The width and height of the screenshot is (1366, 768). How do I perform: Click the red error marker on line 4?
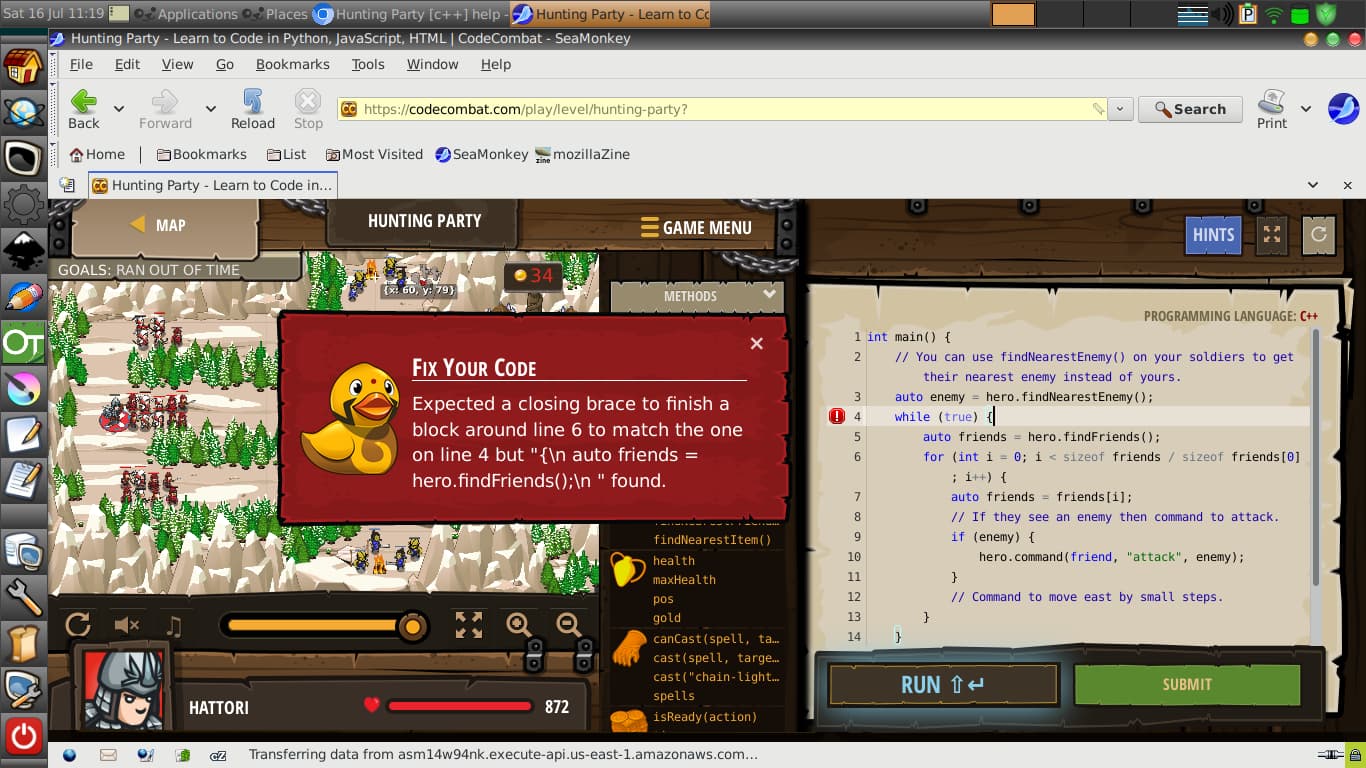point(837,417)
